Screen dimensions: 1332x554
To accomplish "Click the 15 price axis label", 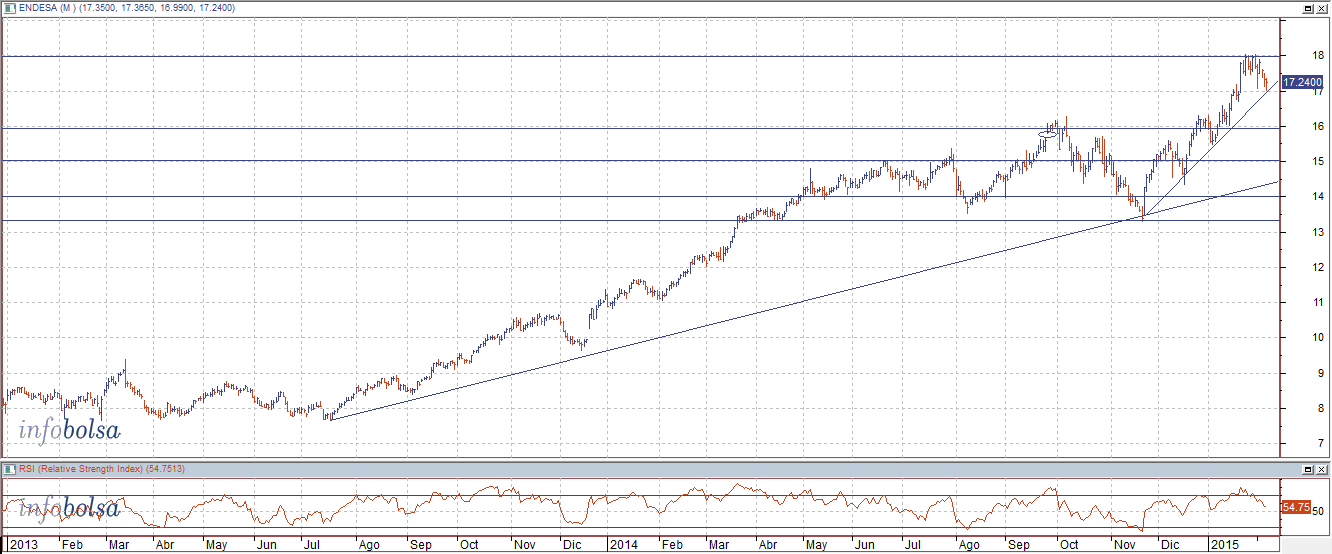I will coord(1319,161).
